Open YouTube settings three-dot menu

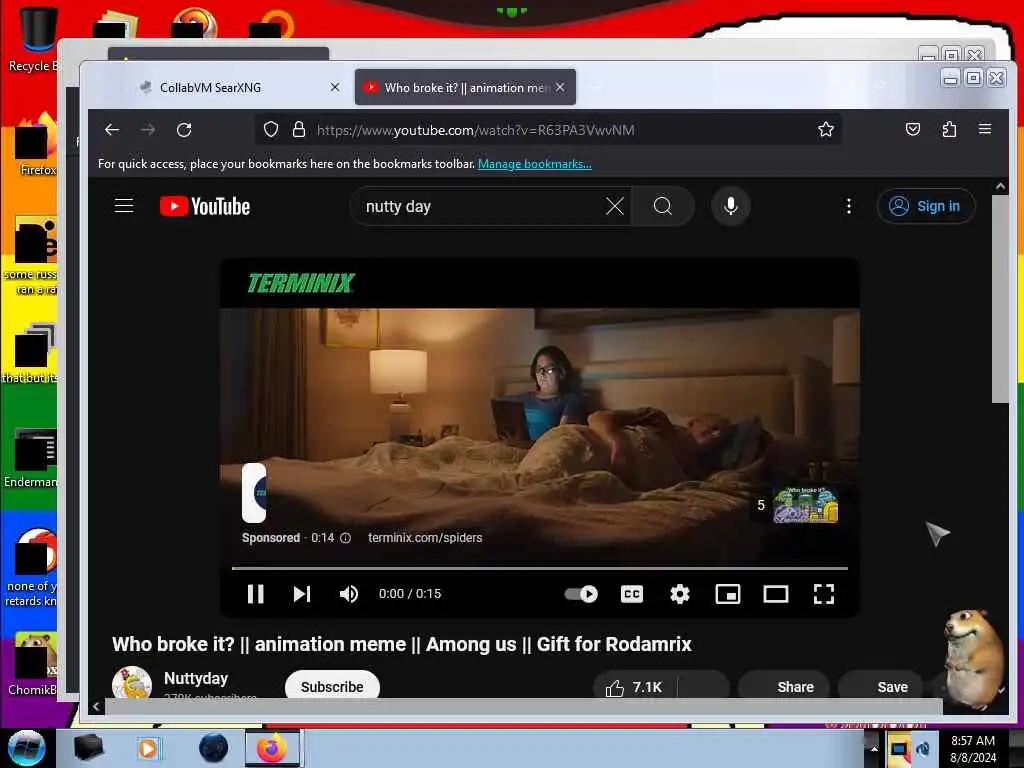(848, 206)
